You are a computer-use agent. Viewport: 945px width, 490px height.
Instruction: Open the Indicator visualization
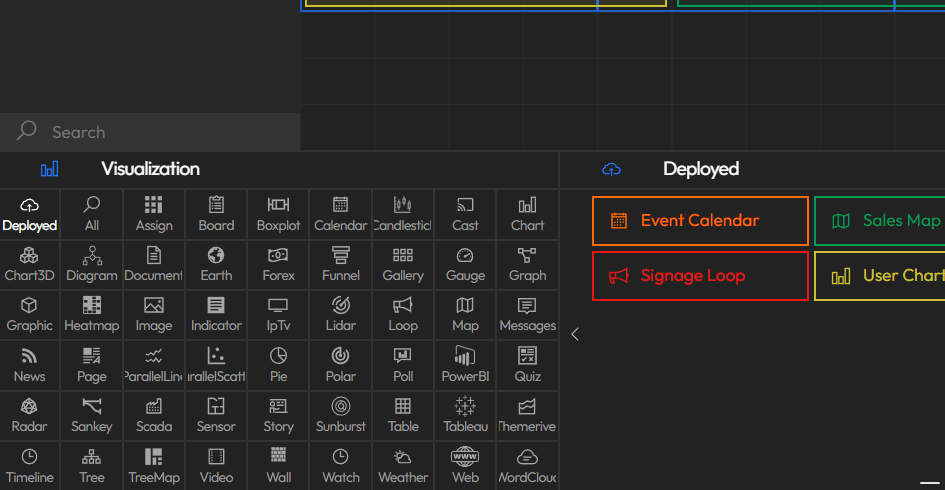point(216,315)
